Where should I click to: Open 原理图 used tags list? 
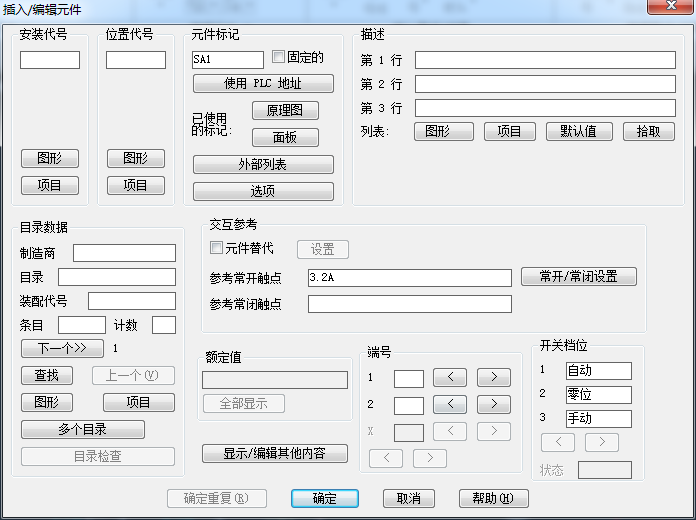click(285, 111)
